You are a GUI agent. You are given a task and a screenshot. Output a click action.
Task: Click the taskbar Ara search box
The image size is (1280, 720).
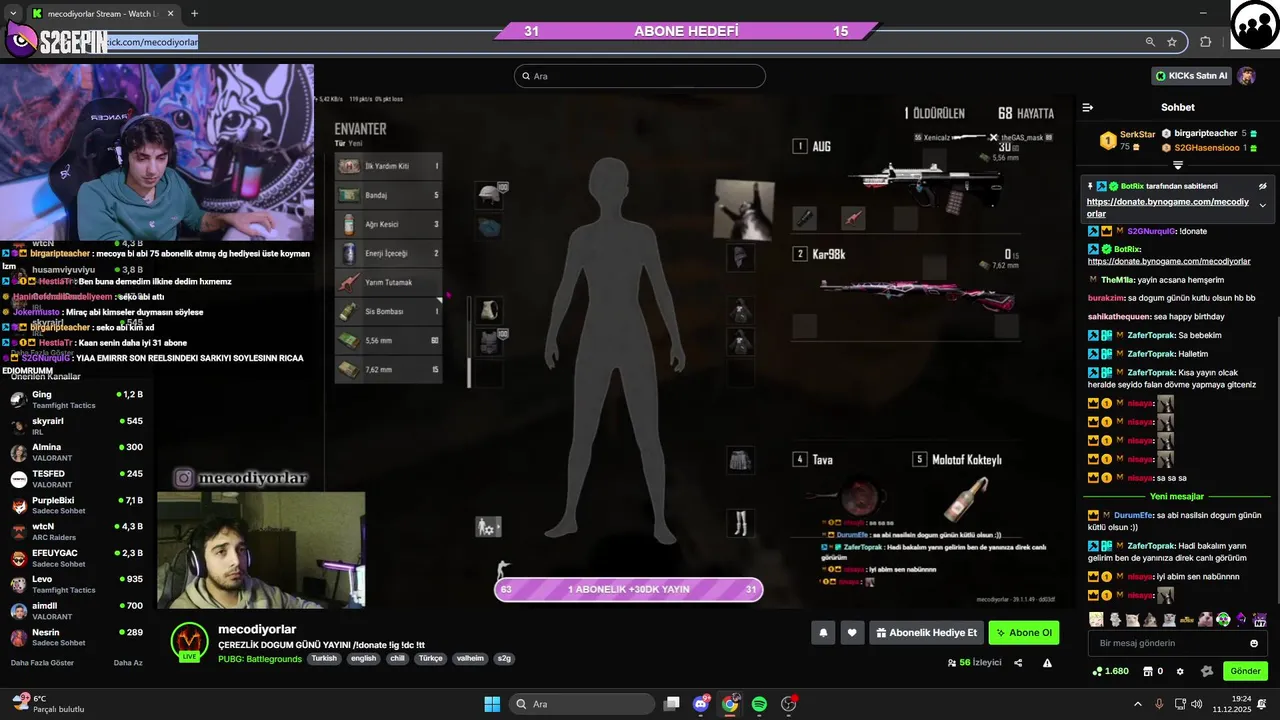(x=582, y=704)
